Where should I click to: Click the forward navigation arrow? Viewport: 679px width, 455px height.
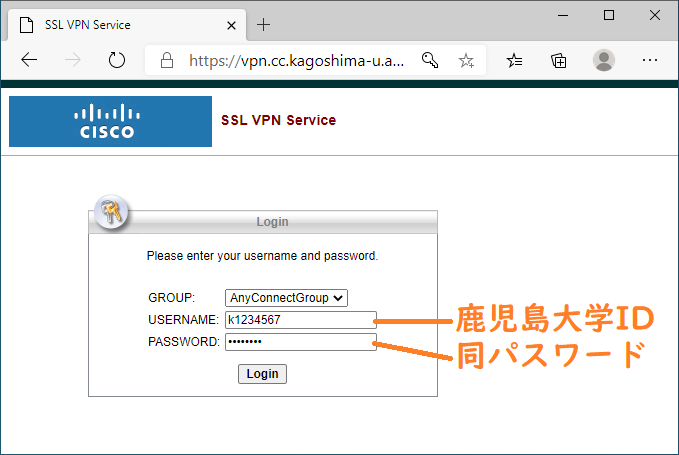point(72,60)
